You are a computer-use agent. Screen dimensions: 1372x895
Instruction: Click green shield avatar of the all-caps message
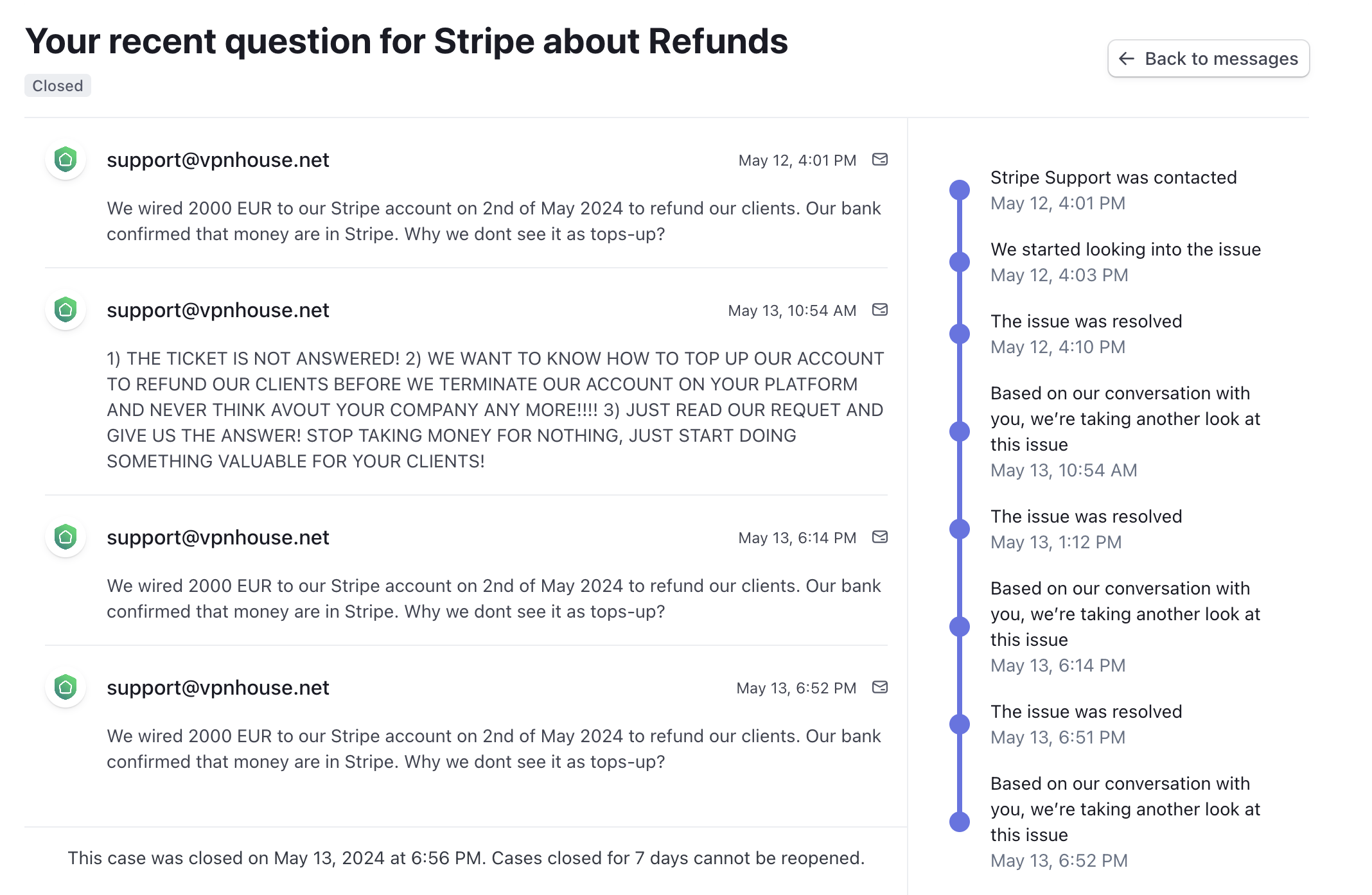(66, 309)
